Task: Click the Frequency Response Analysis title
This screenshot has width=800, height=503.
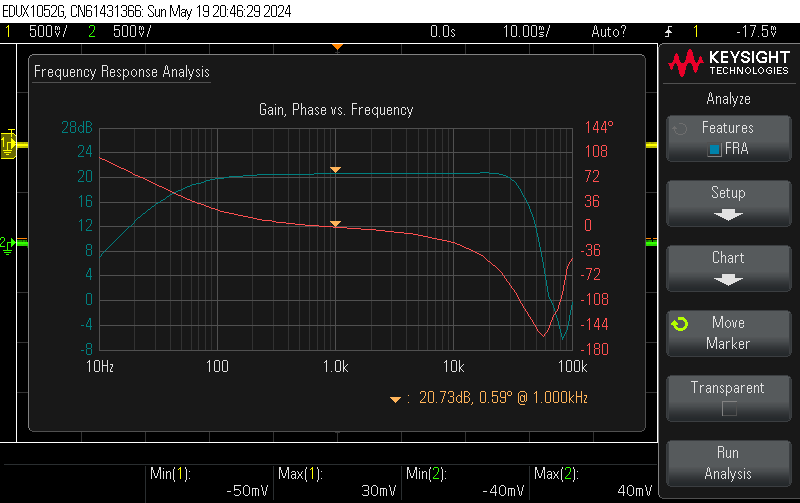Action: (x=121, y=72)
